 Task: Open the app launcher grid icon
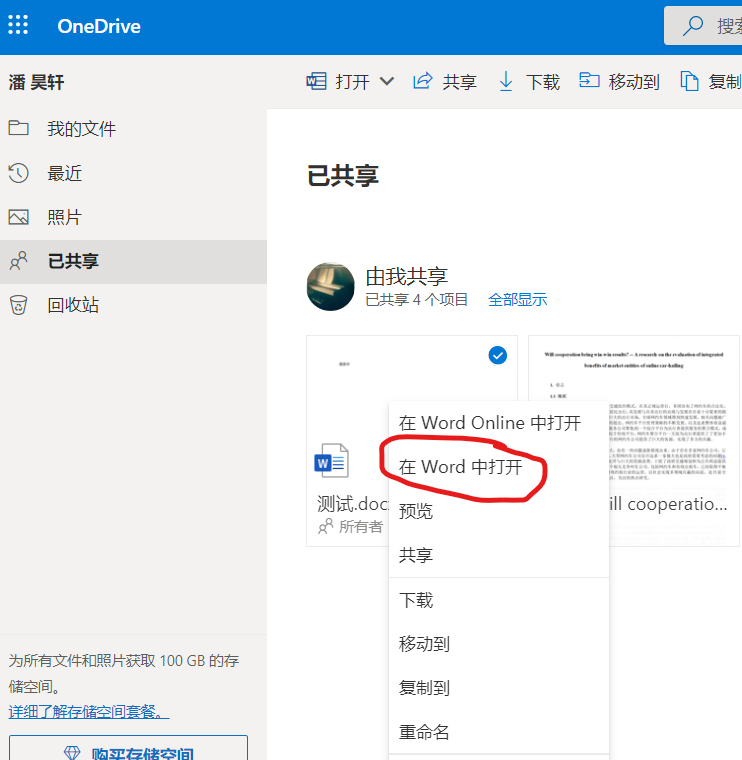[18, 25]
